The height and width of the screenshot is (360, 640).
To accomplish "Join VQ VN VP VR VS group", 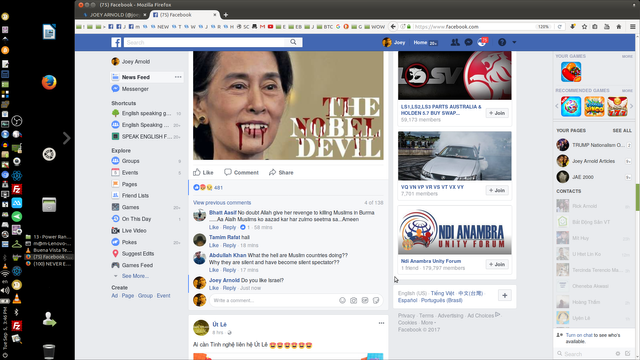I will pos(497,190).
